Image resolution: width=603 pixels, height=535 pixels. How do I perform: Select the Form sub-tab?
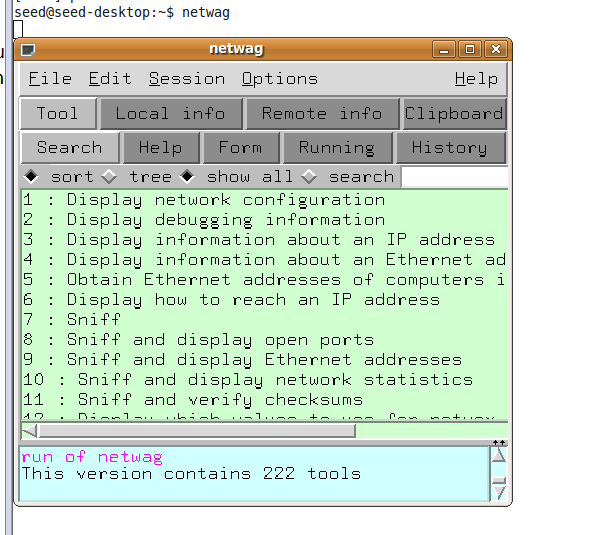tap(241, 147)
